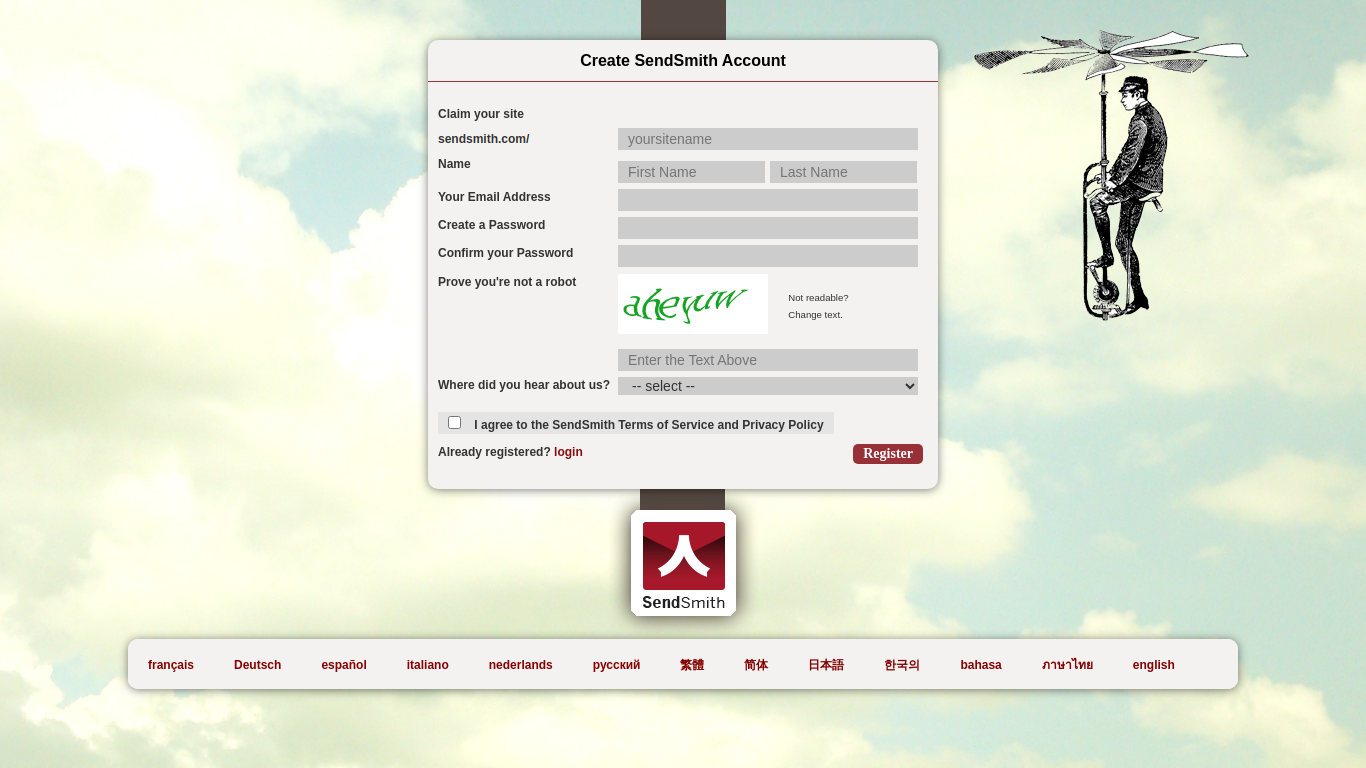
Task: Switch language to русский
Action: tap(616, 665)
